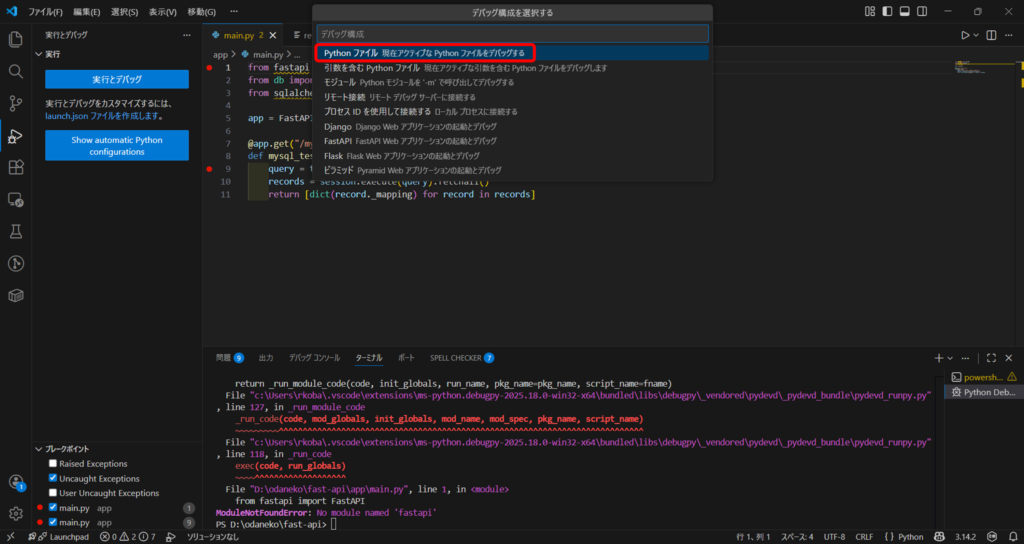Open Manage settings gear icon
1024x544 pixels.
click(x=15, y=513)
